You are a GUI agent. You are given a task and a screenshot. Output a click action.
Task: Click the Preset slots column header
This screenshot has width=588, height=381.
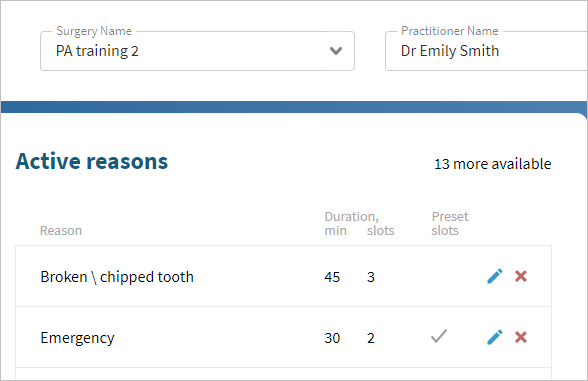(450, 223)
